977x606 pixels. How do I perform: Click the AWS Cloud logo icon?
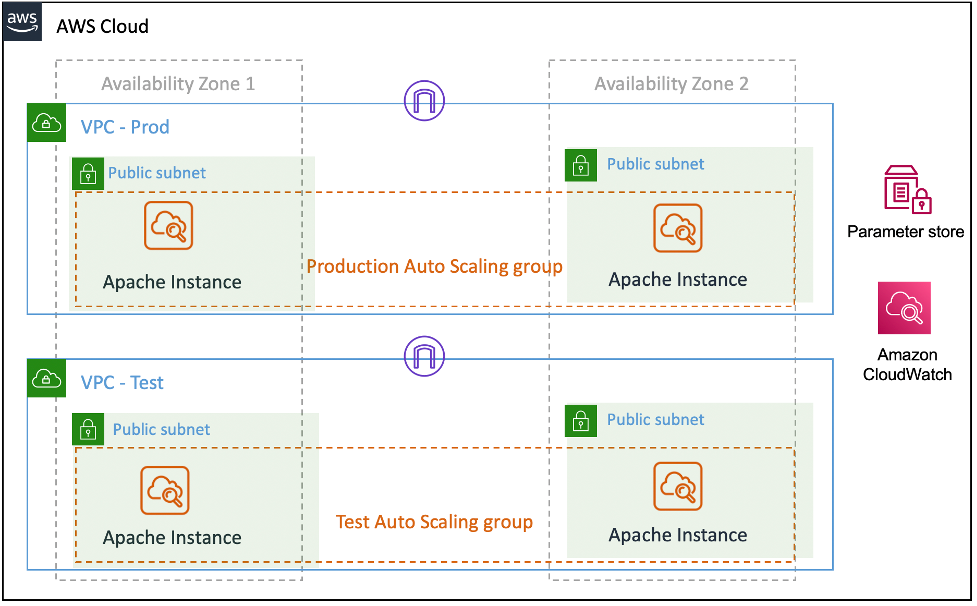click(x=21, y=22)
